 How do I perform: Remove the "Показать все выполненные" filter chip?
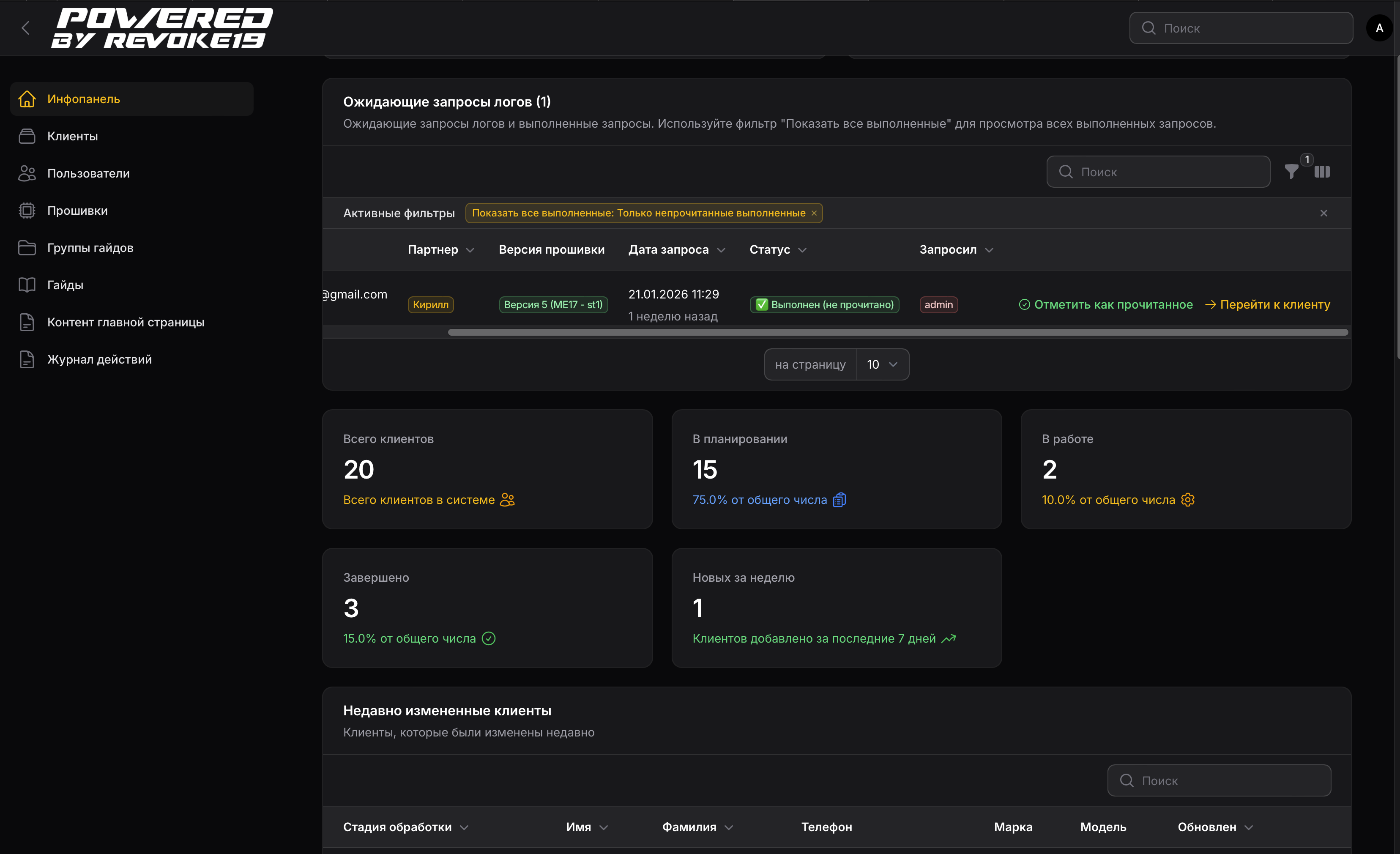click(814, 213)
